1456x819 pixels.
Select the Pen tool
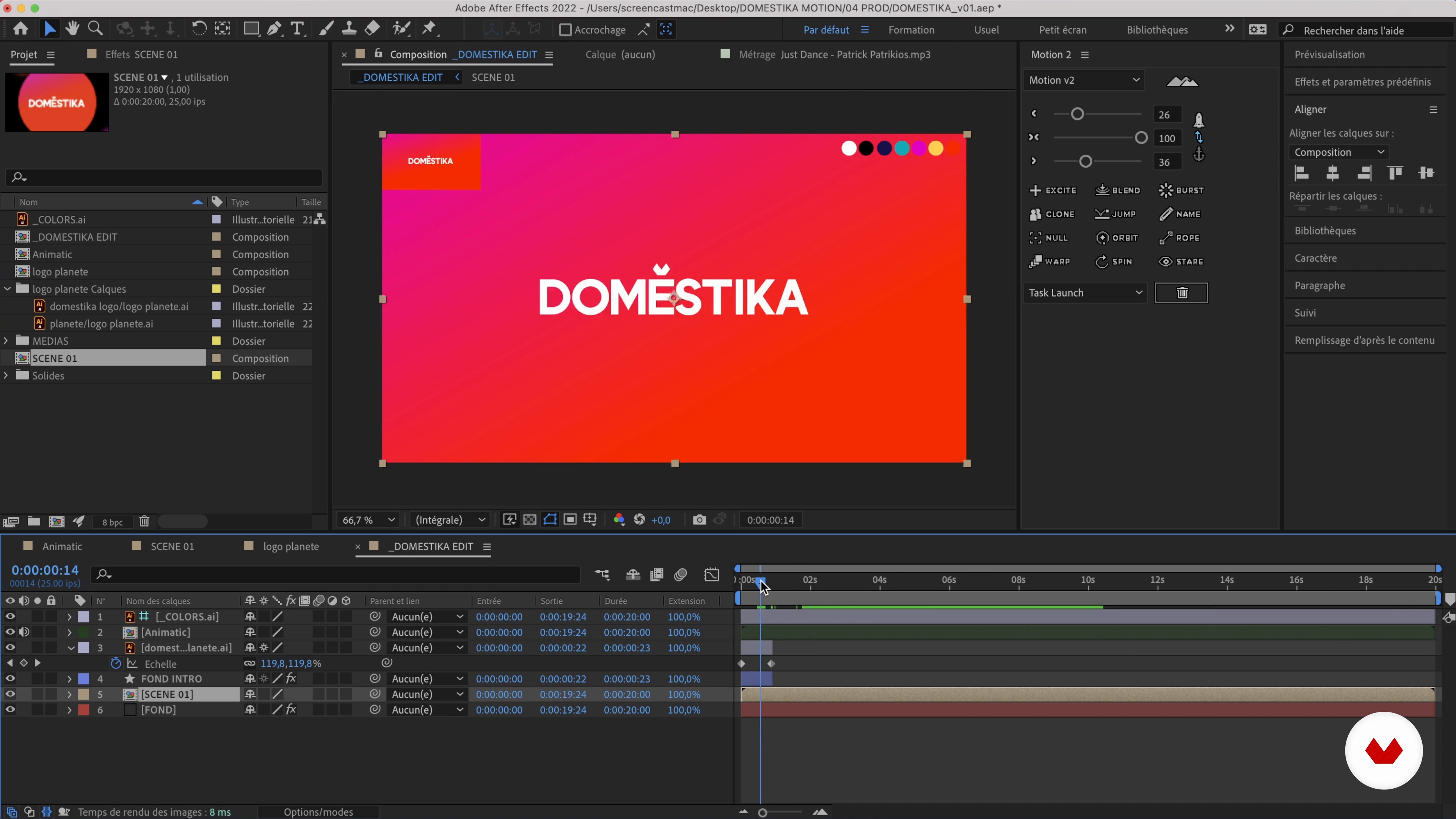[274, 29]
